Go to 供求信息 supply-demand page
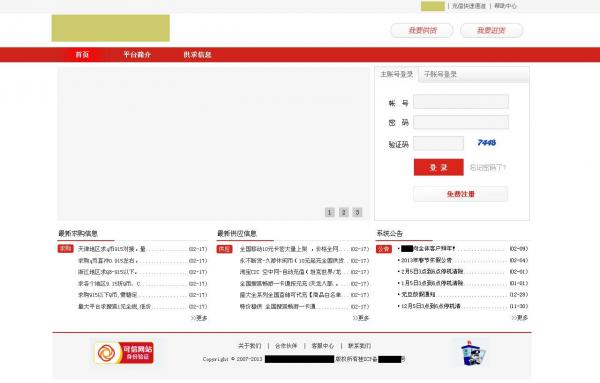 click(197, 55)
